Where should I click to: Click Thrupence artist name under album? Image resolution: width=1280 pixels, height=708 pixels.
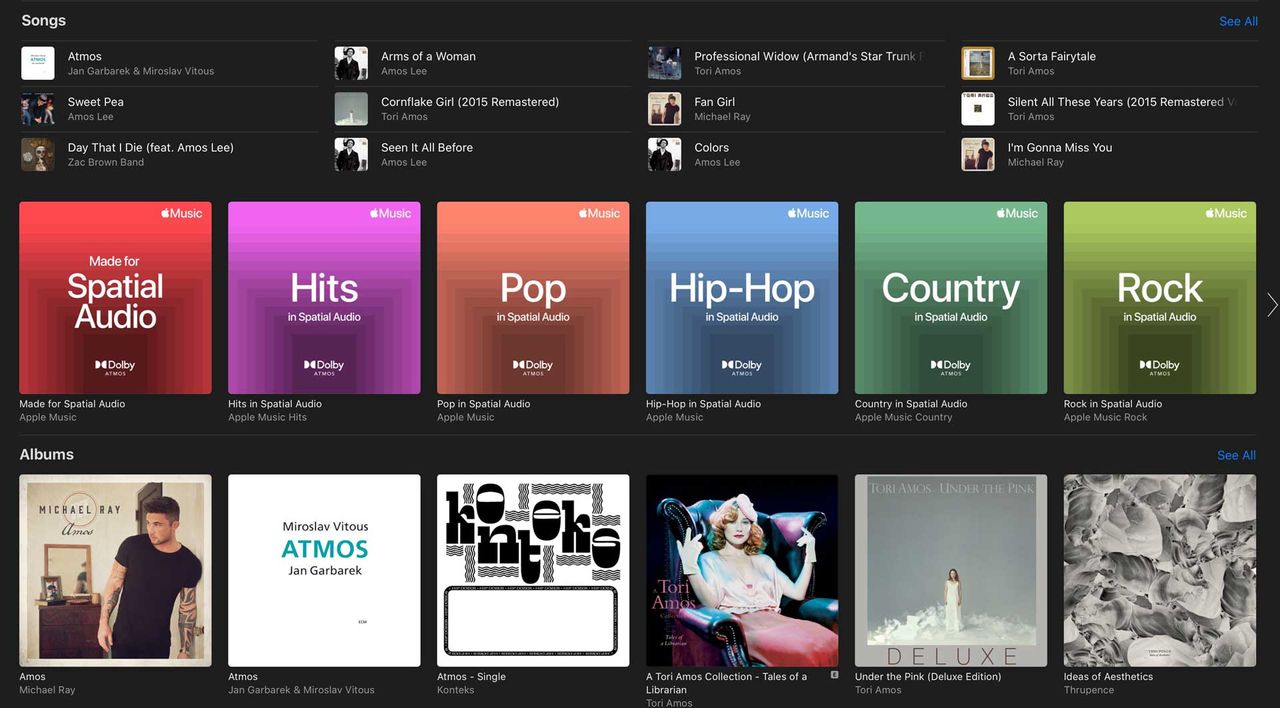tap(1089, 690)
